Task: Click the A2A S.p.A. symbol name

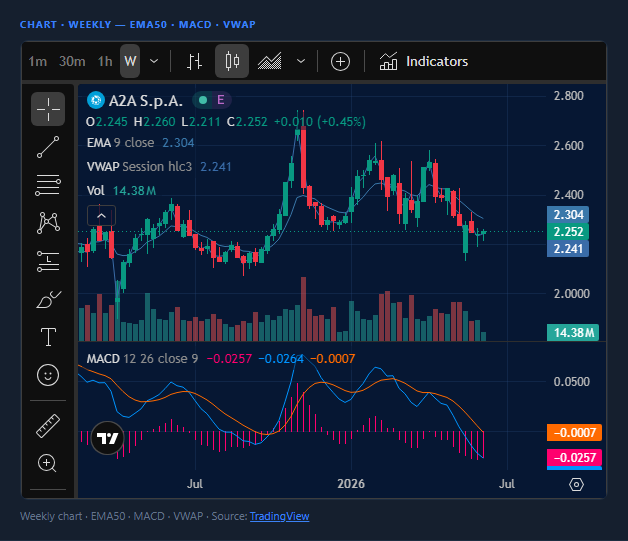Action: click(x=146, y=101)
